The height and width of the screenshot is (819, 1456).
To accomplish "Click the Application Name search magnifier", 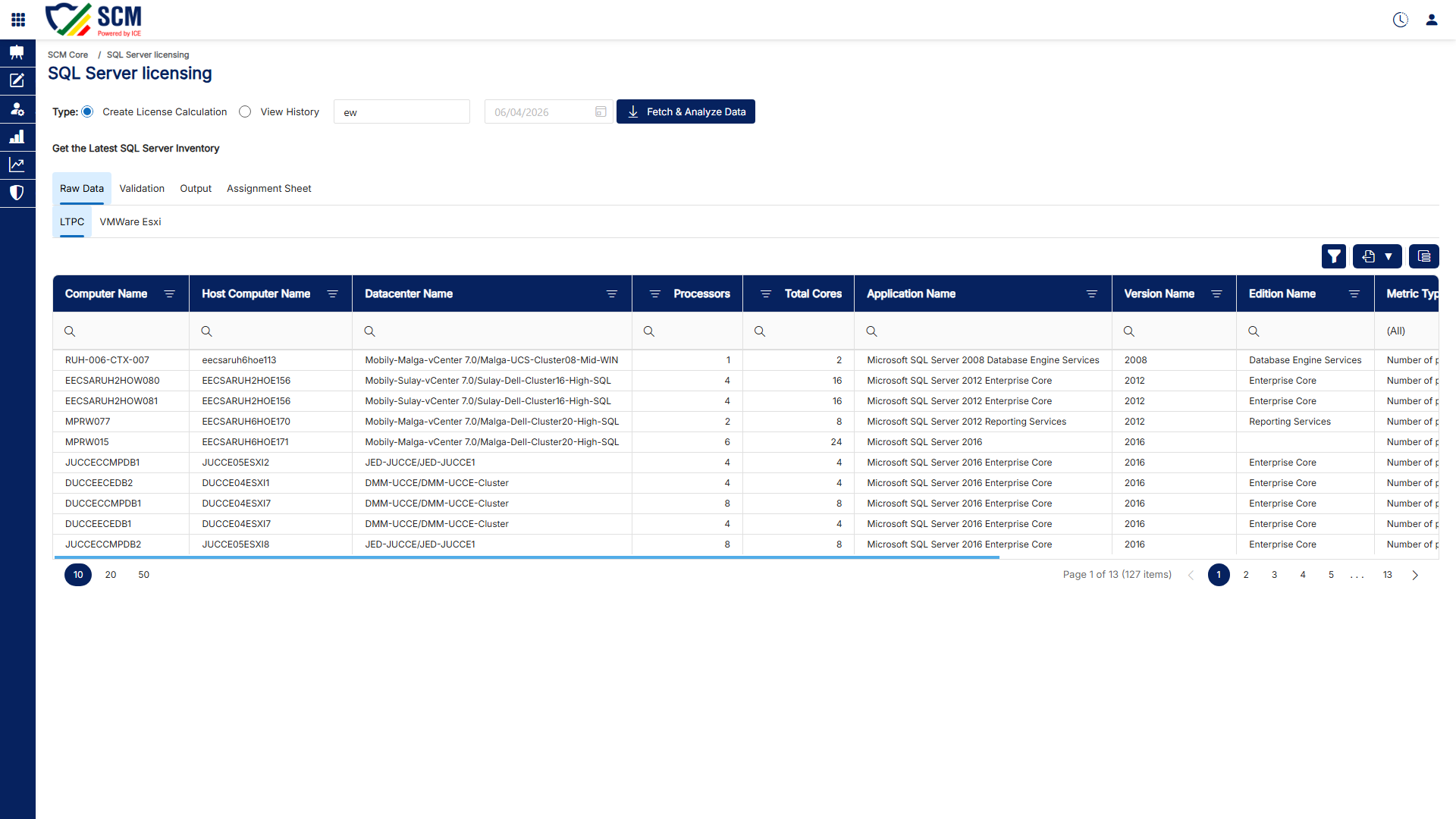I will [x=872, y=331].
